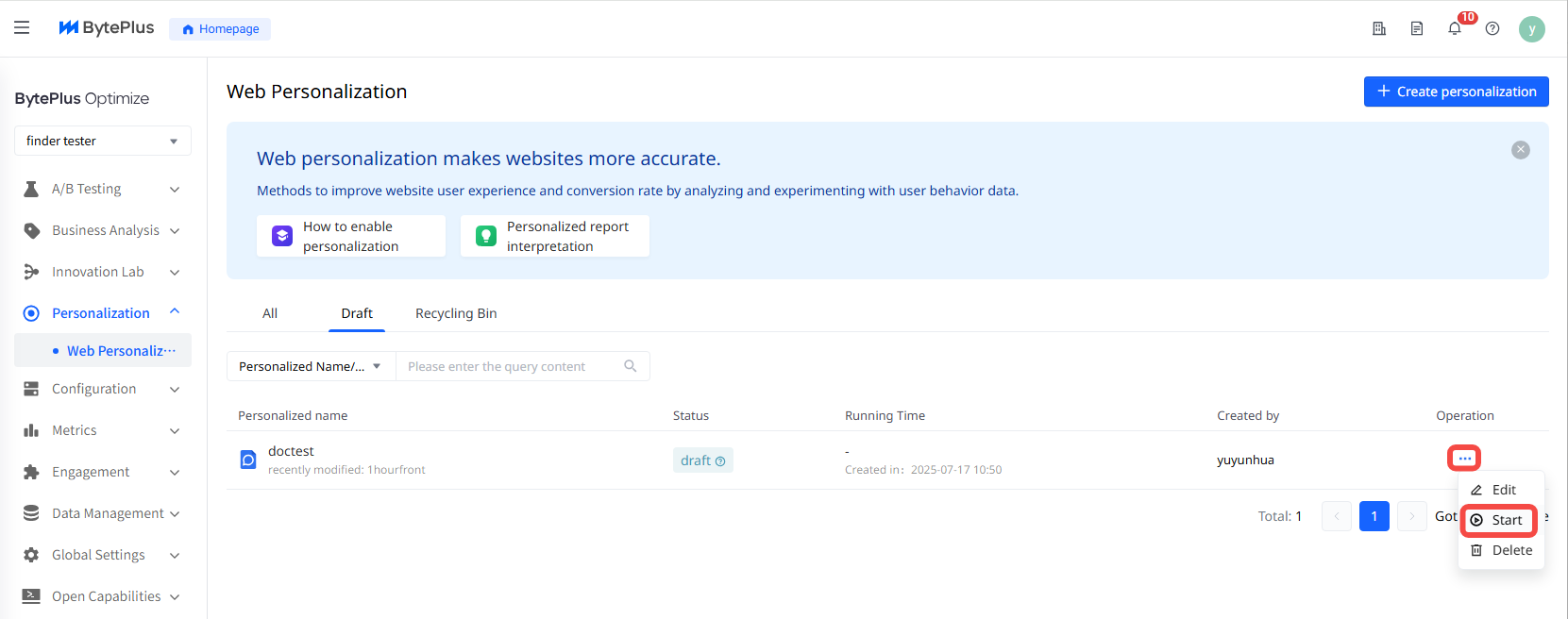Image resolution: width=1568 pixels, height=619 pixels.
Task: Click the Total: 1 count text
Action: click(x=1280, y=516)
